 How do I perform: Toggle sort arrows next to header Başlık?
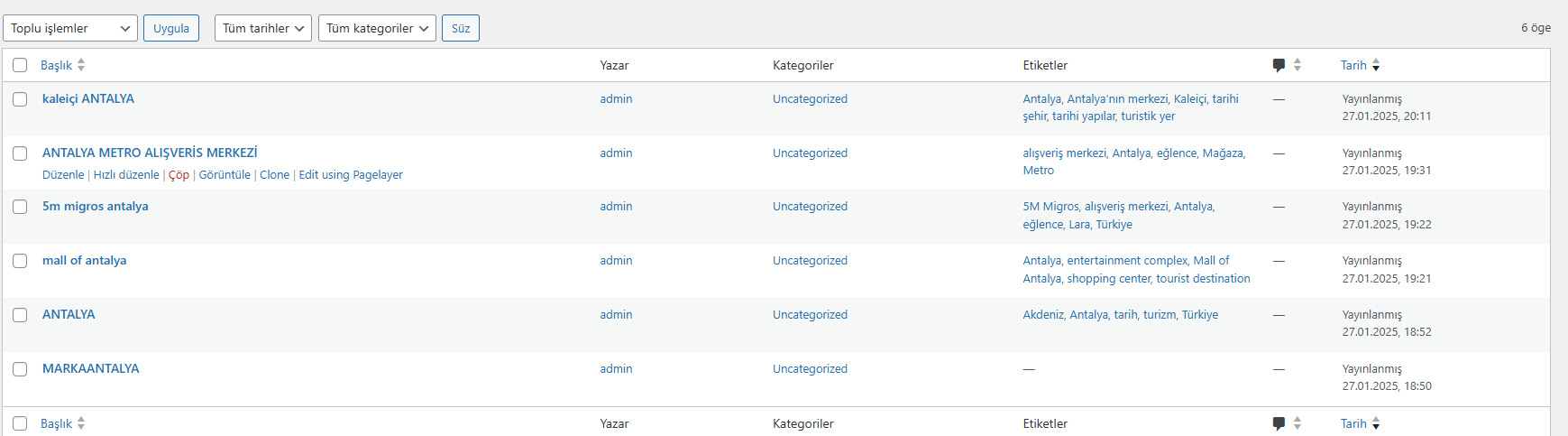coord(81,65)
